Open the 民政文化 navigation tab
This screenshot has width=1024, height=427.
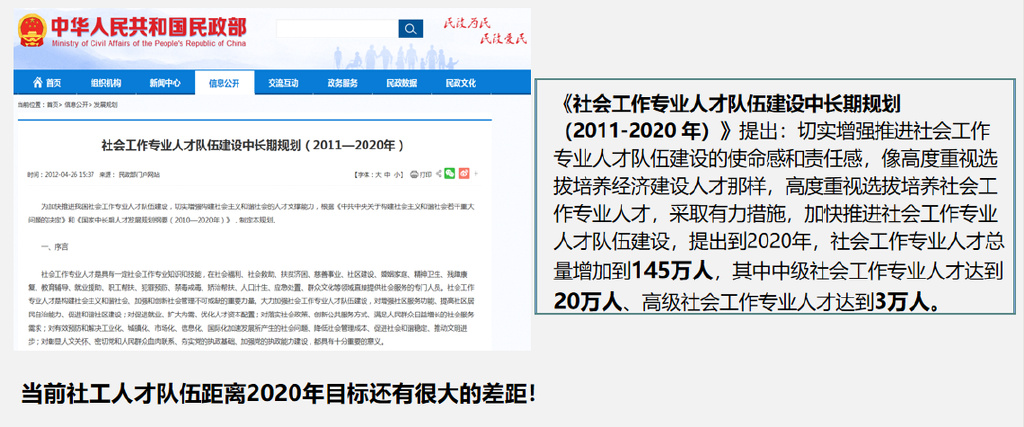(x=460, y=83)
